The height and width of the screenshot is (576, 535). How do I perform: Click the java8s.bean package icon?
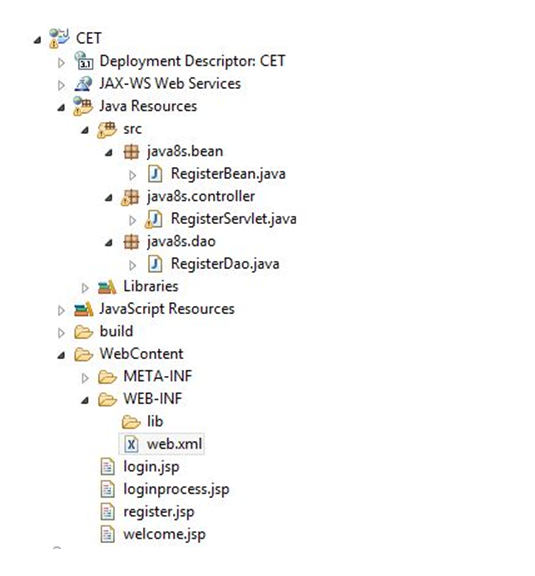[131, 152]
